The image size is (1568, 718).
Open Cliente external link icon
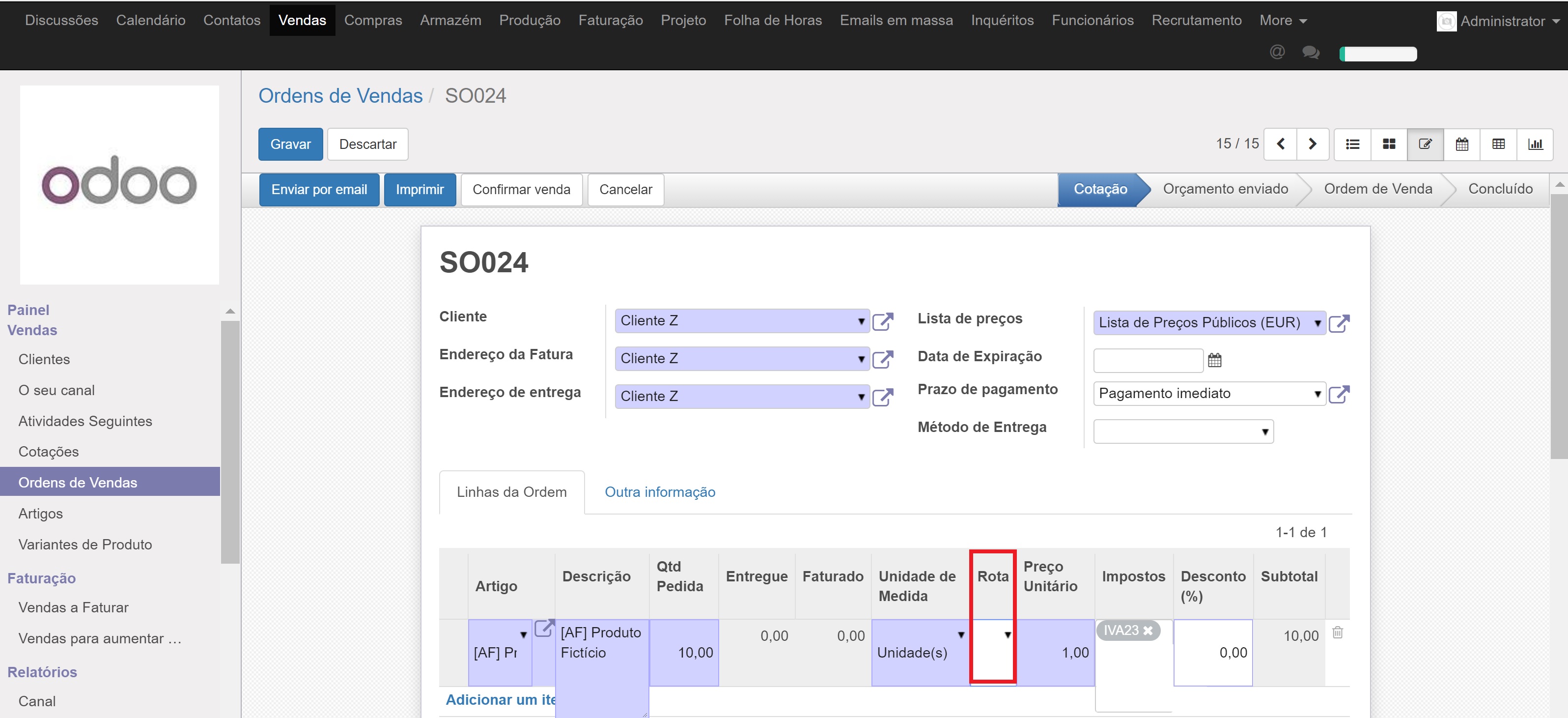point(882,321)
